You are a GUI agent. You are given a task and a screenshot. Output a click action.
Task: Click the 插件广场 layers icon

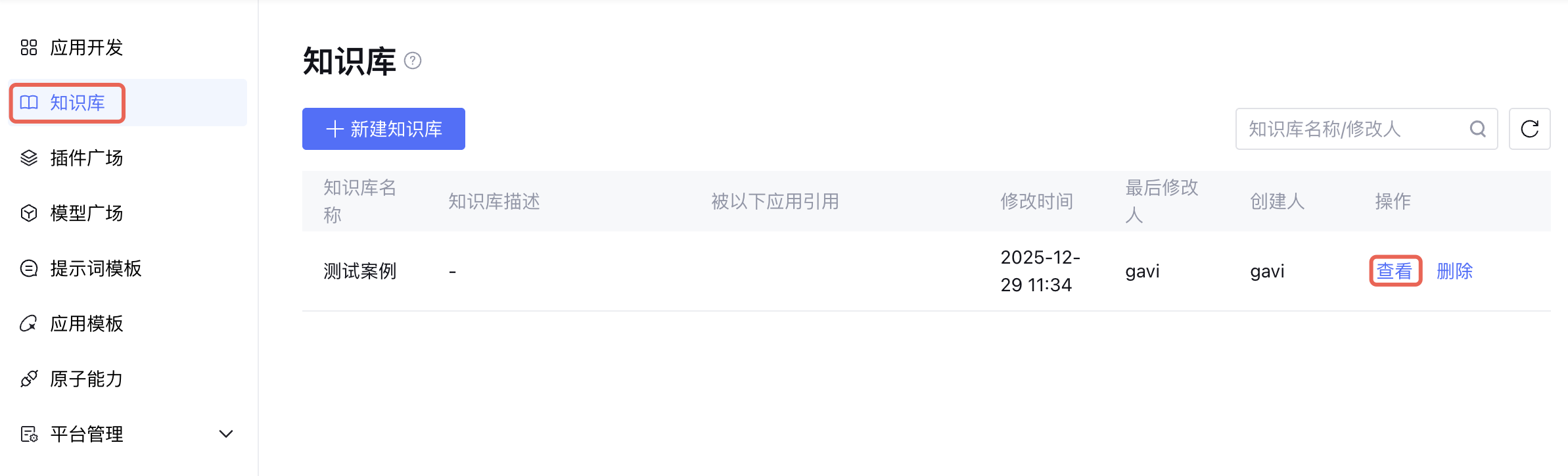click(x=29, y=158)
